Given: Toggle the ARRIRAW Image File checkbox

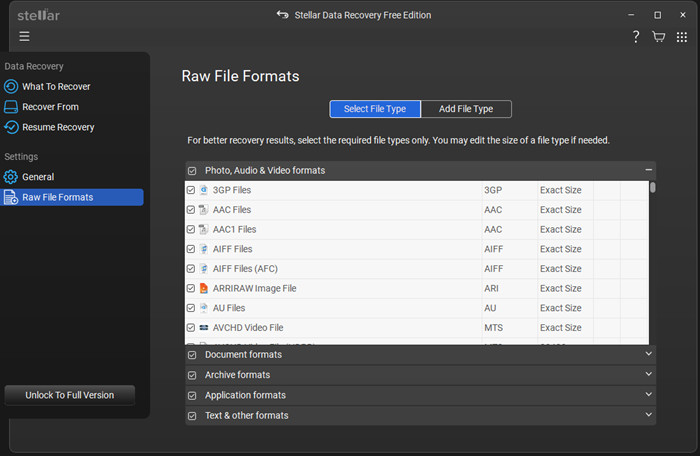Looking at the screenshot, I should tap(191, 288).
